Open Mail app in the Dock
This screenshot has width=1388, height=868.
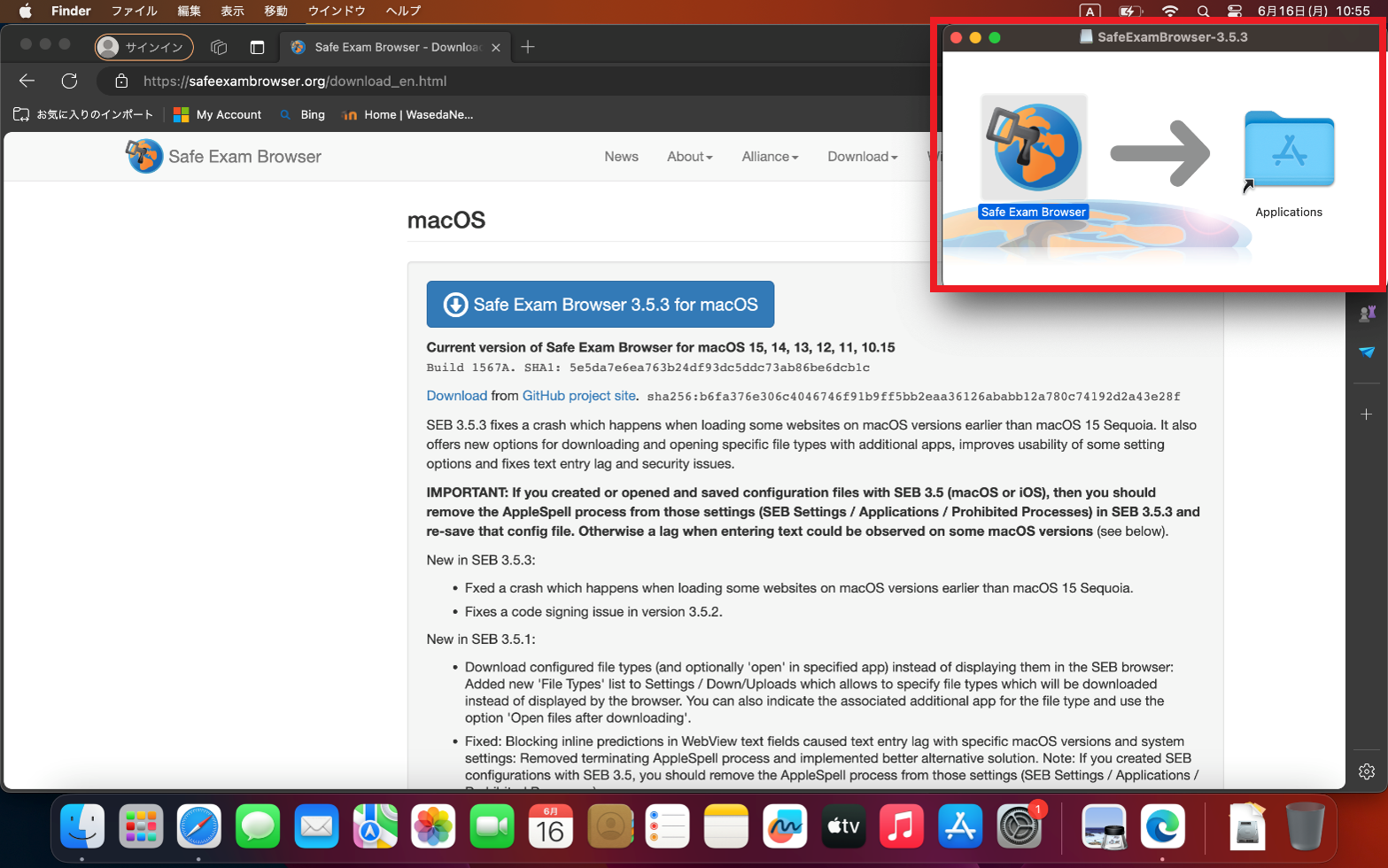coord(316,827)
